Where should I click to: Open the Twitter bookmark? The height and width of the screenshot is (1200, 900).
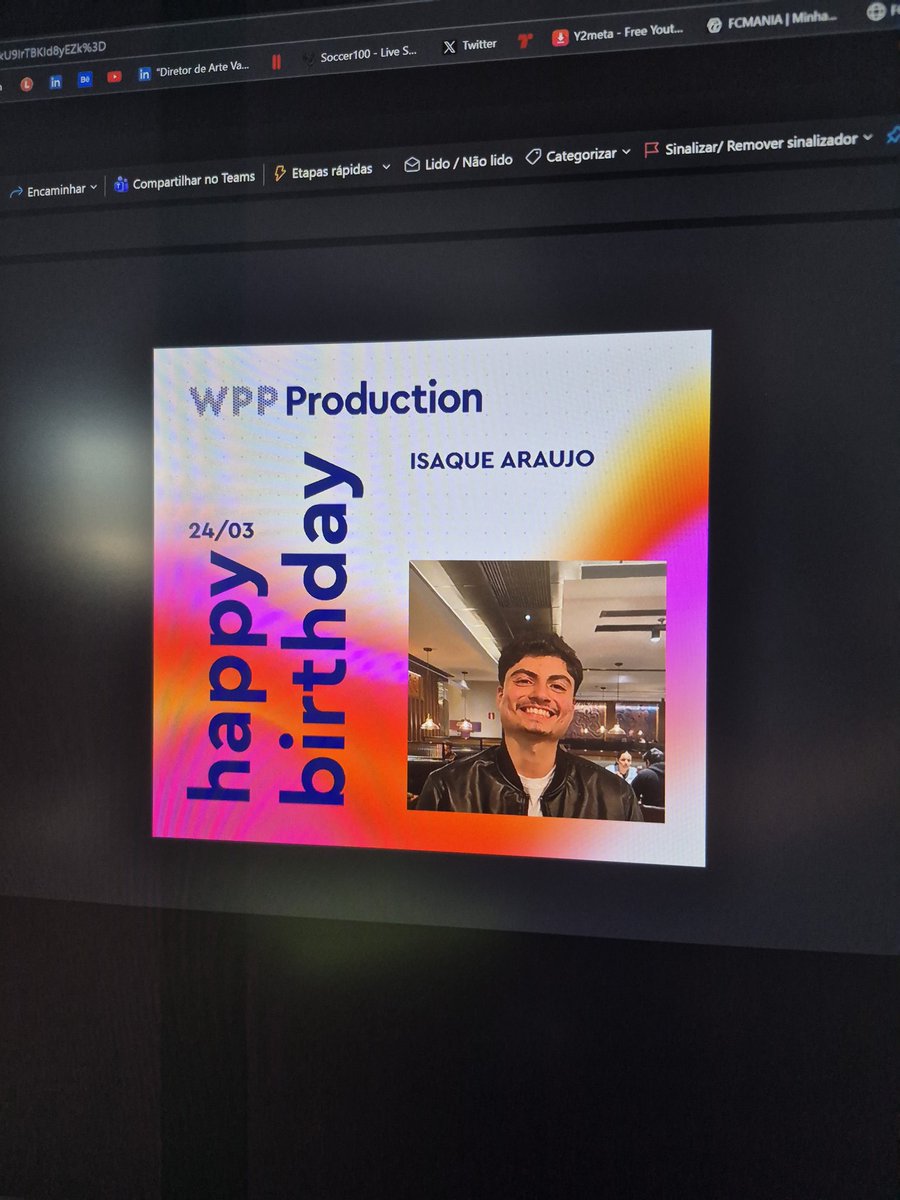click(470, 45)
